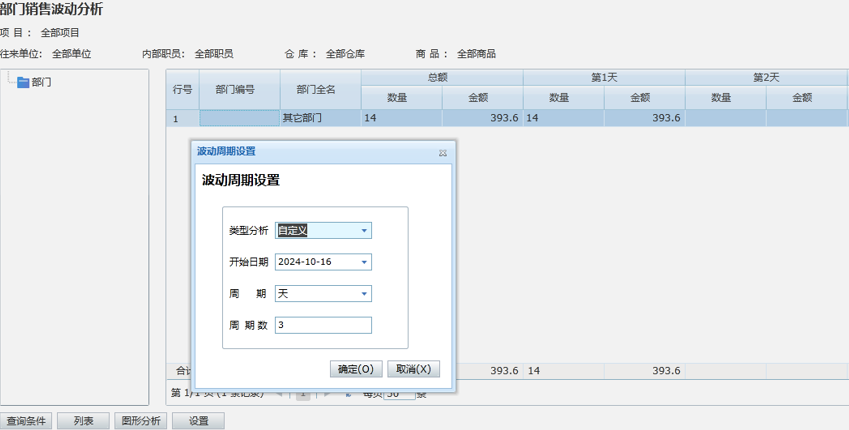Click the 行号 column header

(182, 89)
